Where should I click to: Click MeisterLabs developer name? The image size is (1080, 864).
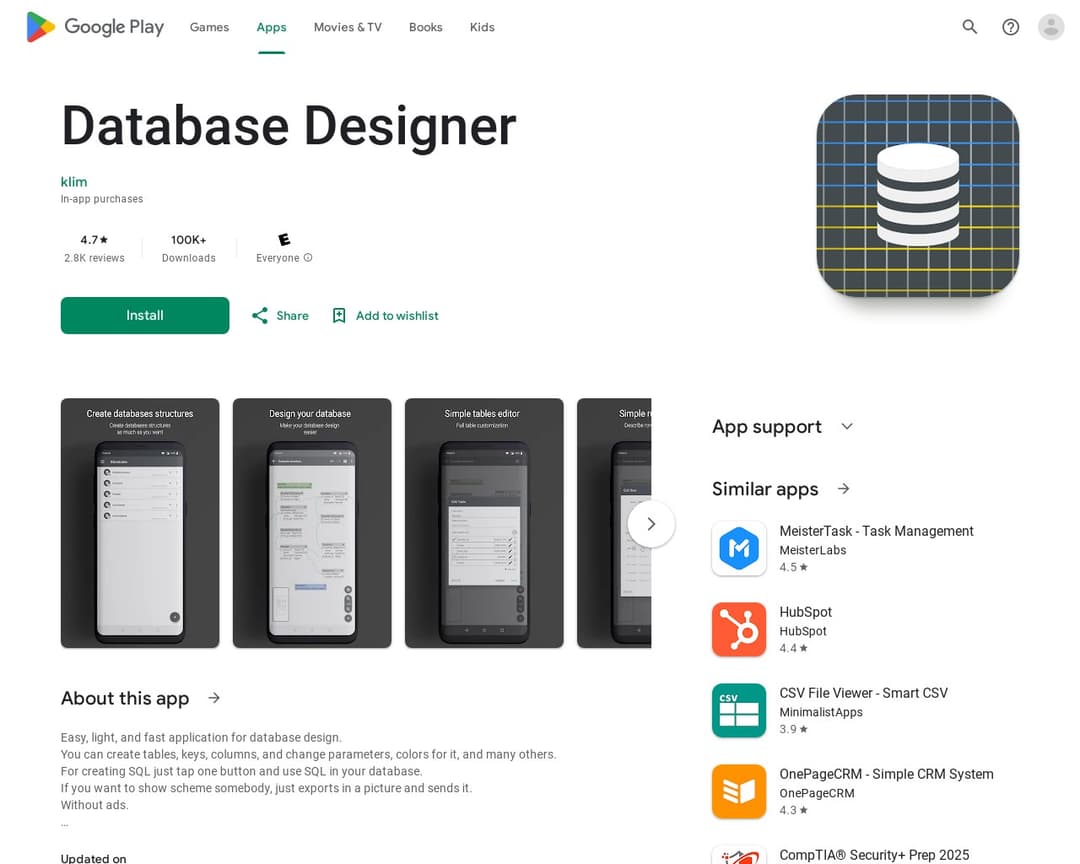pyautogui.click(x=813, y=550)
